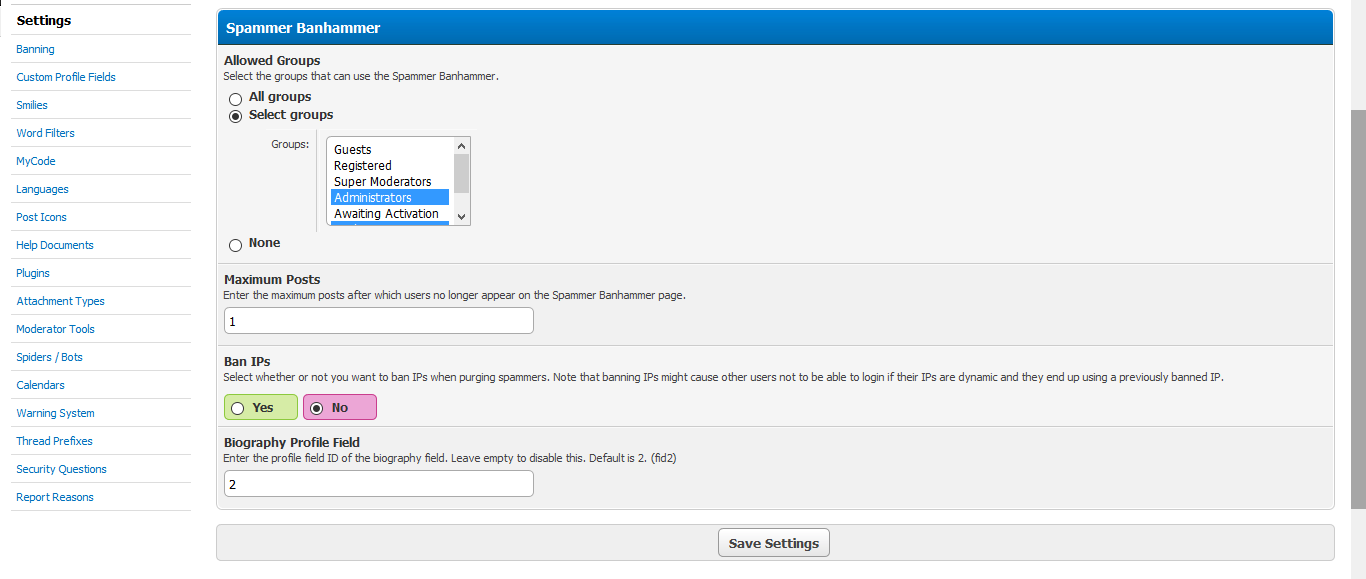
Task: Choose Guests in the Groups list
Action: click(x=389, y=150)
